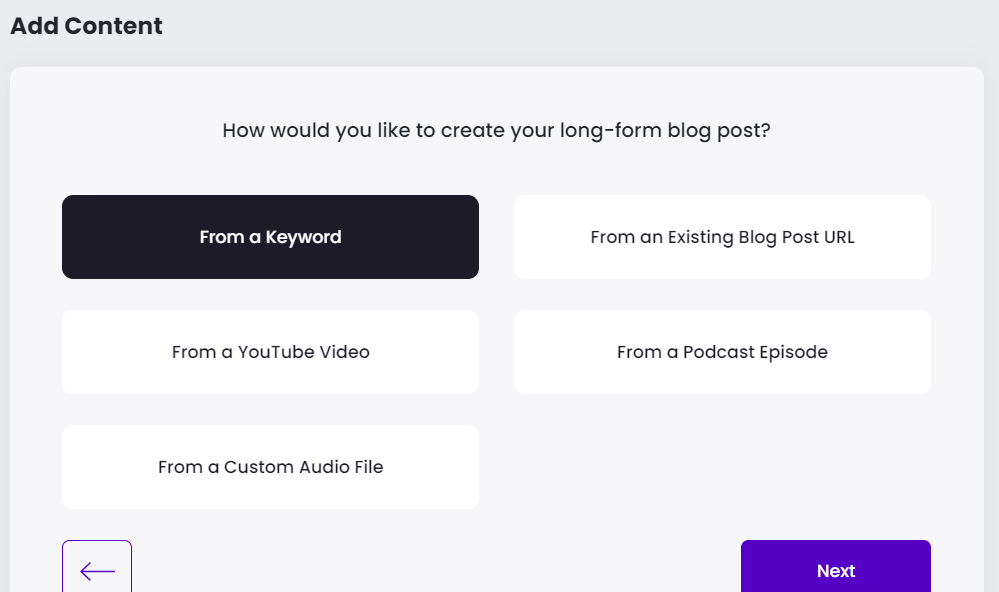Image resolution: width=999 pixels, height=592 pixels.
Task: Click the 'Next' label on the purple button
Action: point(835,571)
